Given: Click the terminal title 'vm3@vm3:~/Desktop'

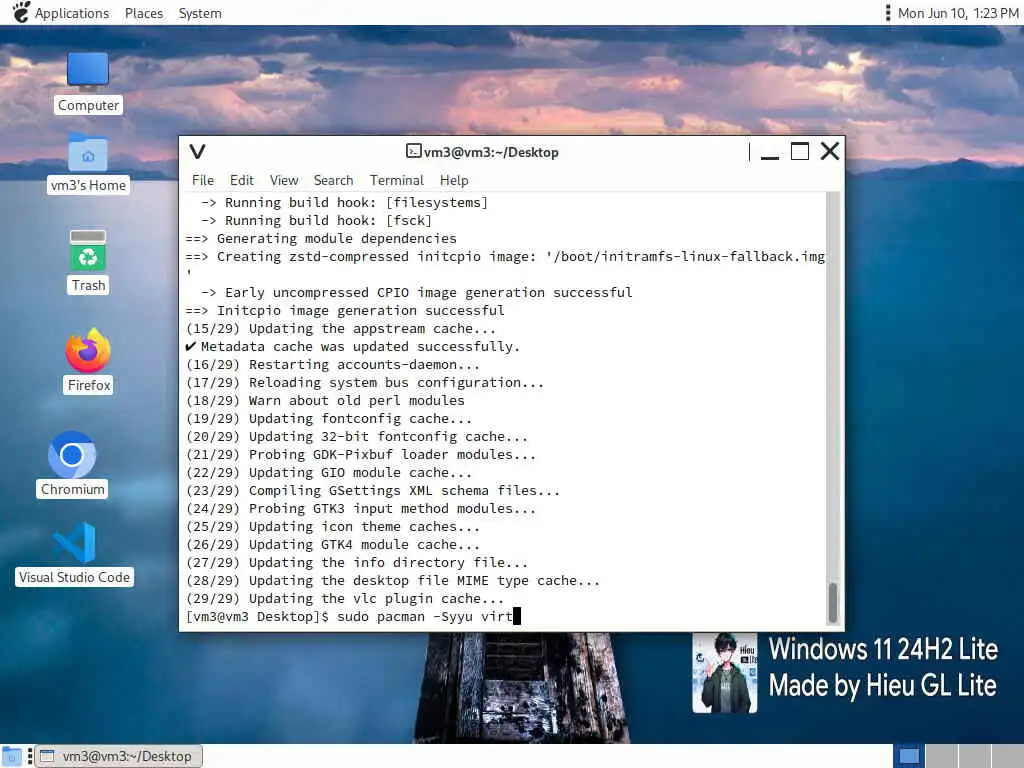Looking at the screenshot, I should tap(491, 152).
